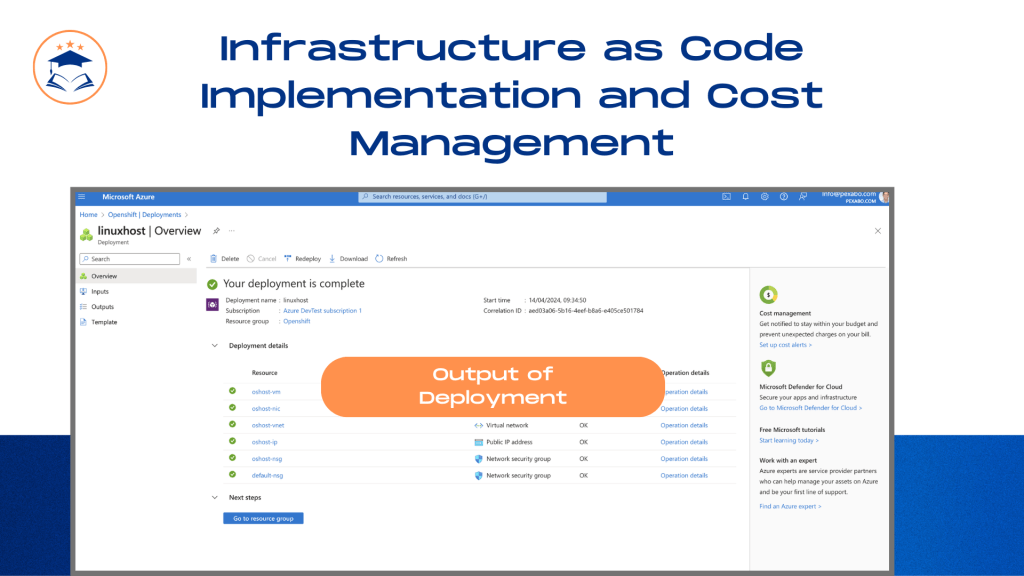The image size is (1024, 576).
Task: Open the feedback icon in header
Action: tap(803, 197)
